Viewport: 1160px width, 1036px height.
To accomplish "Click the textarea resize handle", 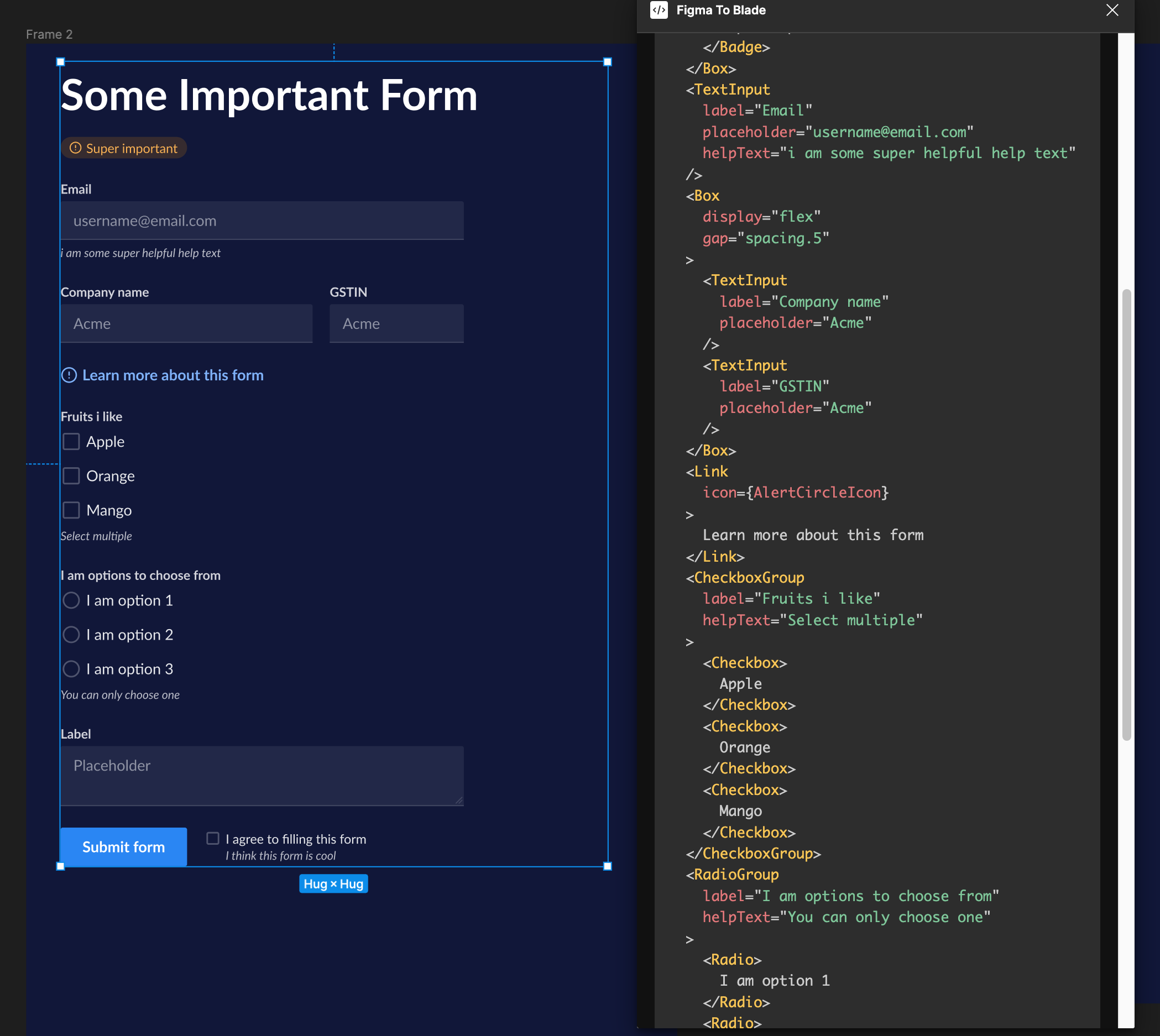I will [459, 800].
